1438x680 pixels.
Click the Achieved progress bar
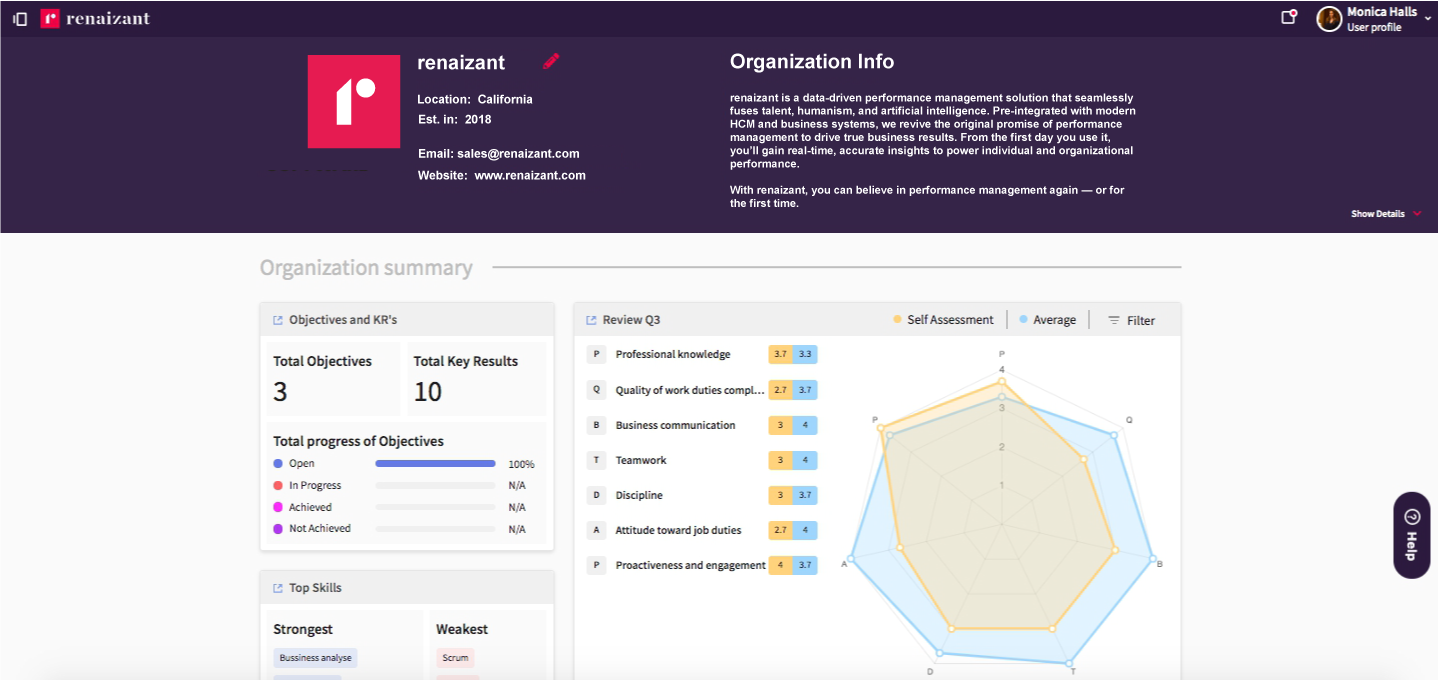pos(435,507)
